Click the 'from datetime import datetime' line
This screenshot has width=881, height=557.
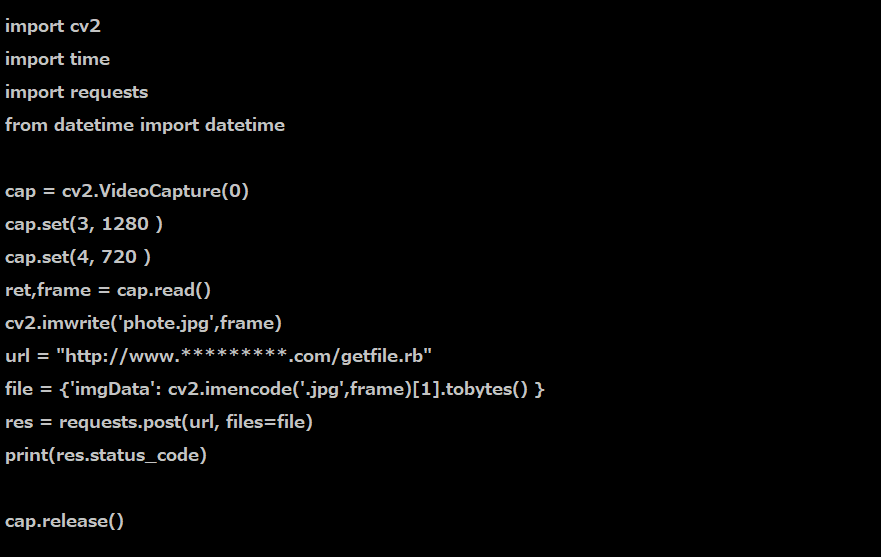[144, 125]
